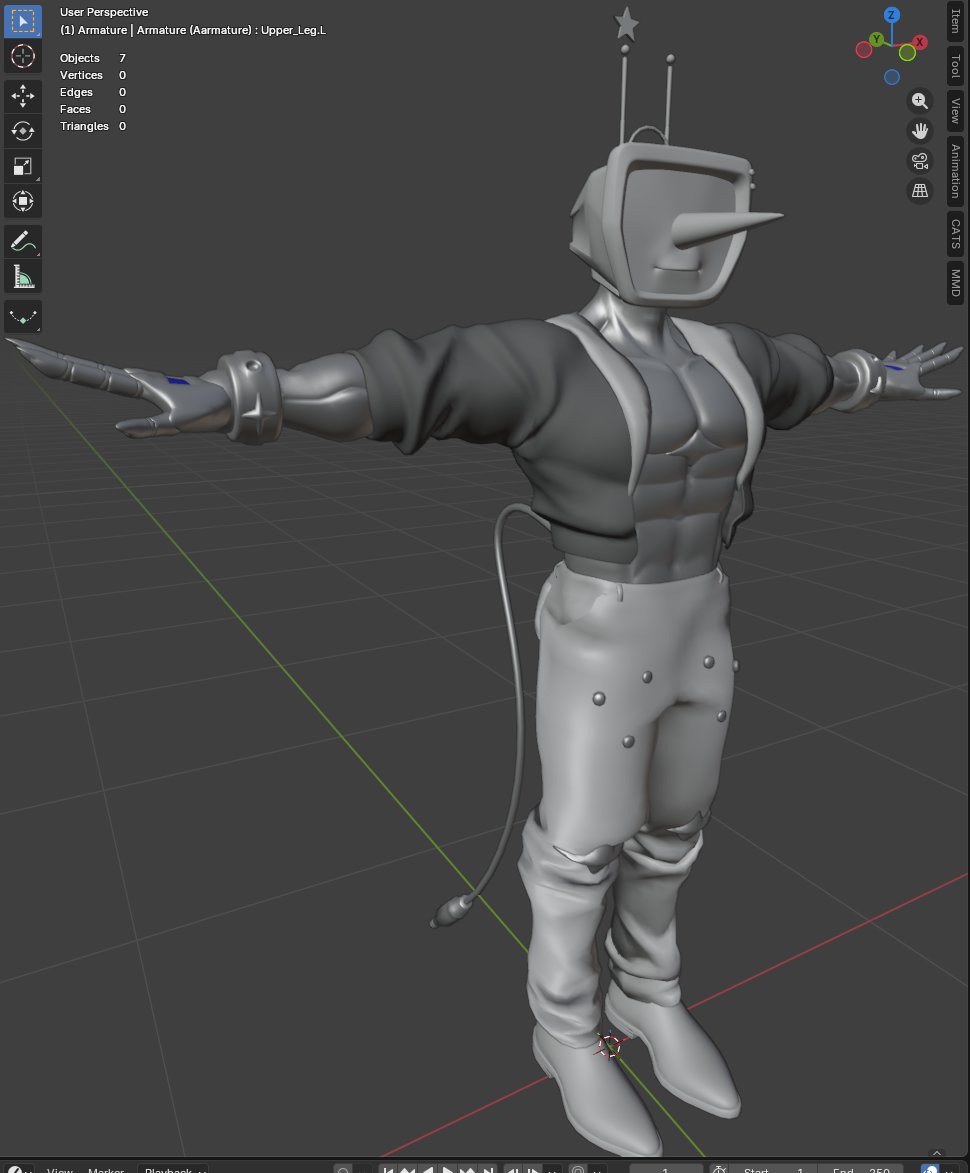Click the 'Faces 0' statistics line

(x=93, y=109)
